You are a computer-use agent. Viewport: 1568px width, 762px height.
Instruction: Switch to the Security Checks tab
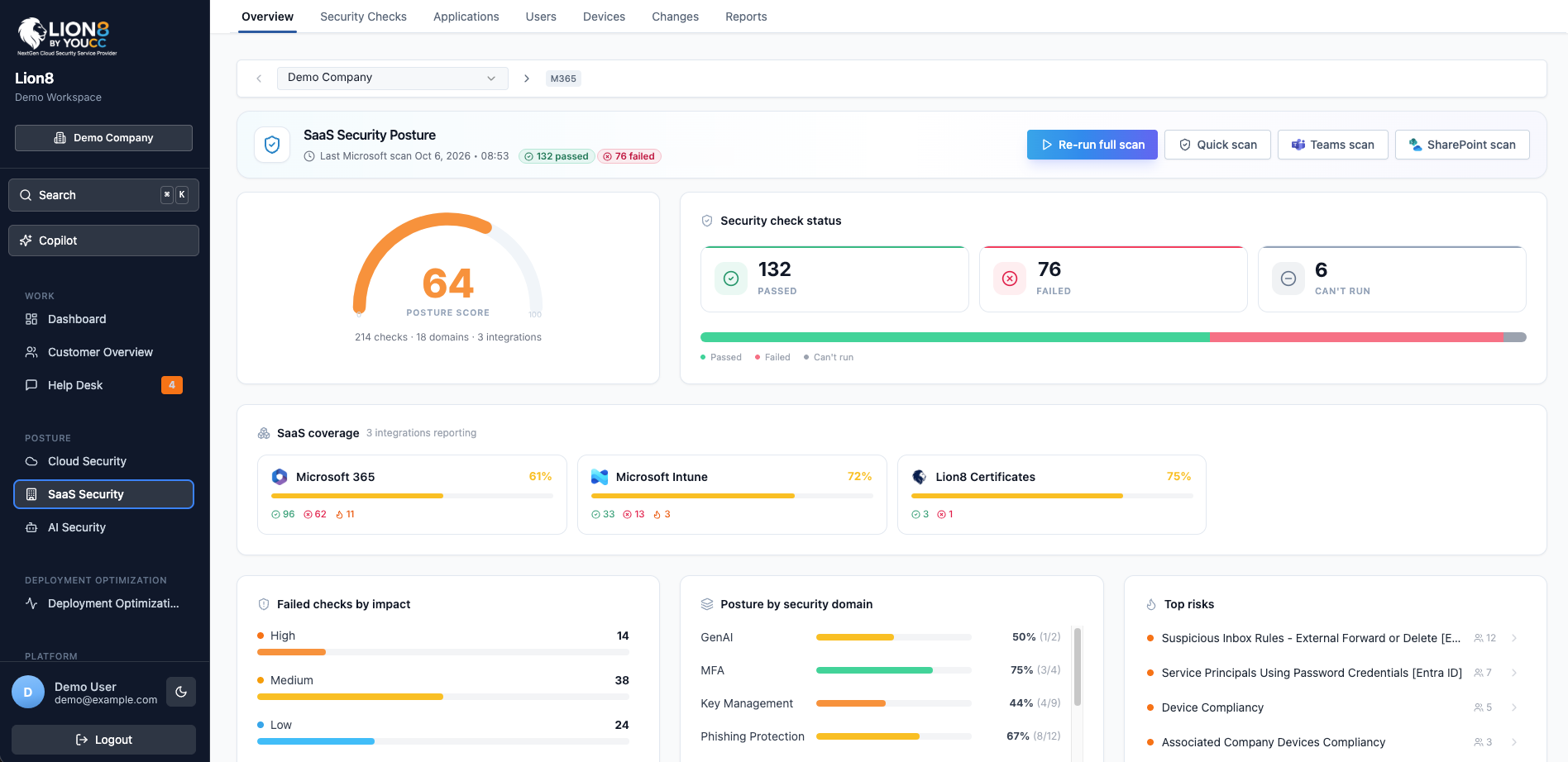[x=363, y=17]
